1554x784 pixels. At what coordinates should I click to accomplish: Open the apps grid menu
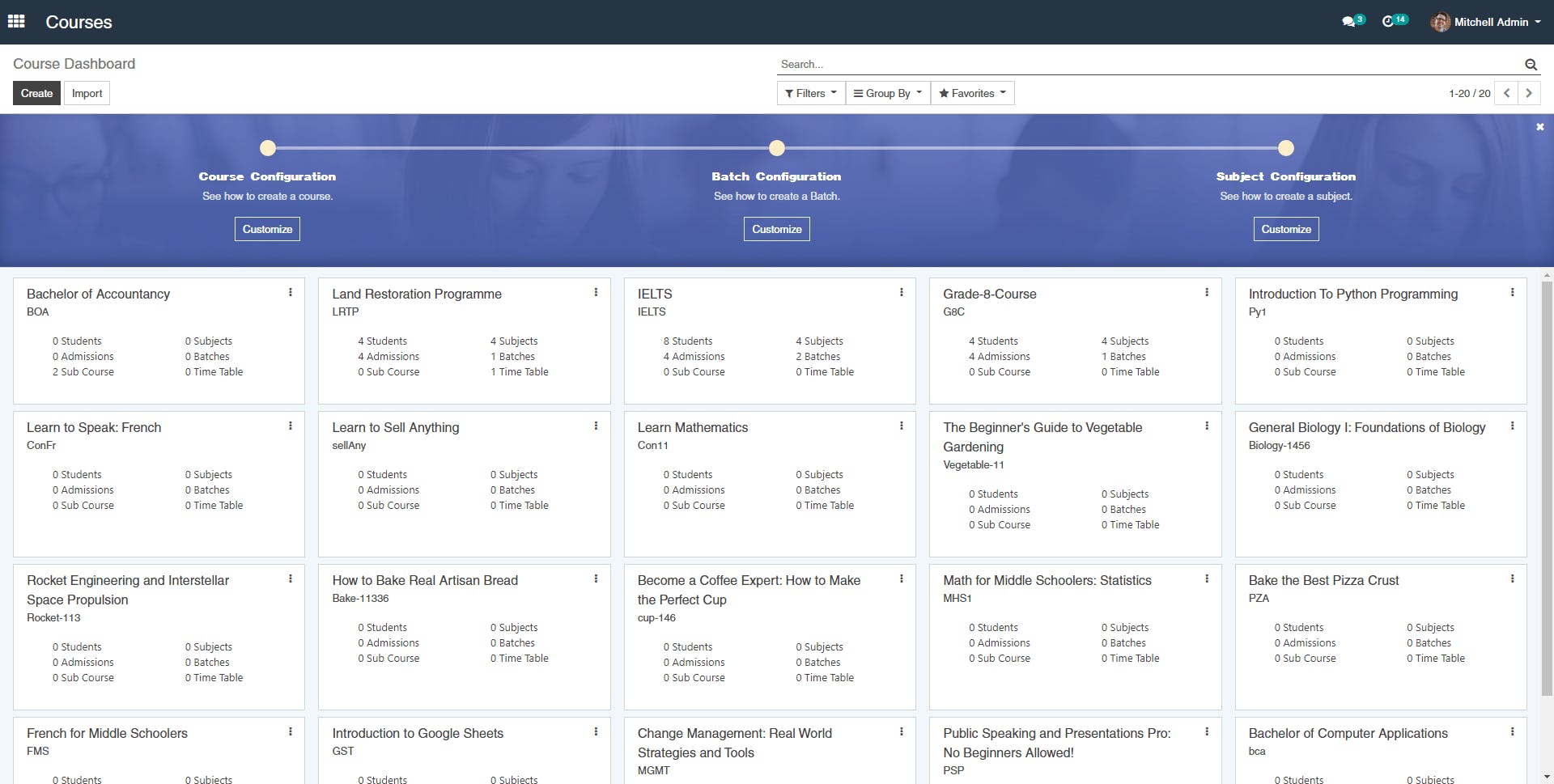pos(16,22)
